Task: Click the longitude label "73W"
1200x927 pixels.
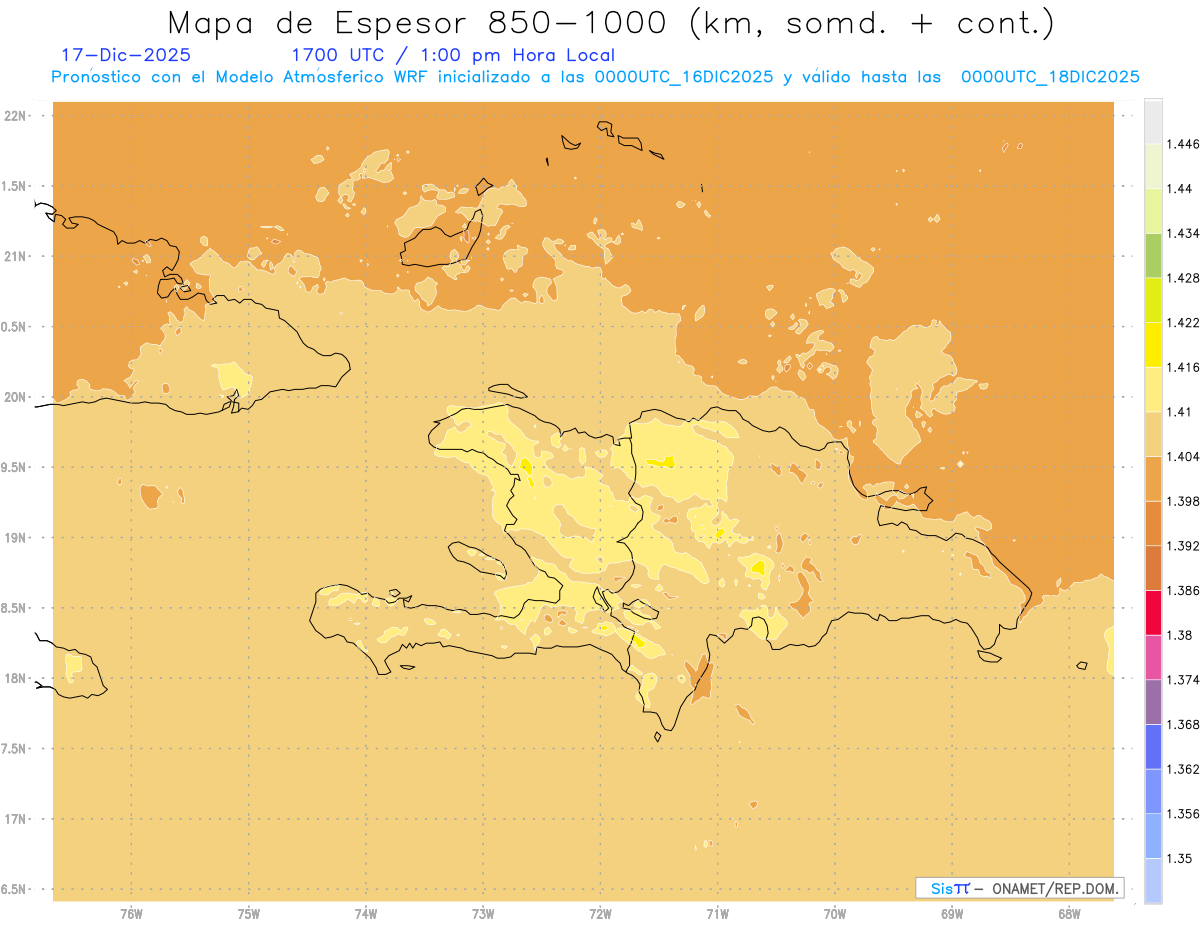Action: [x=483, y=913]
